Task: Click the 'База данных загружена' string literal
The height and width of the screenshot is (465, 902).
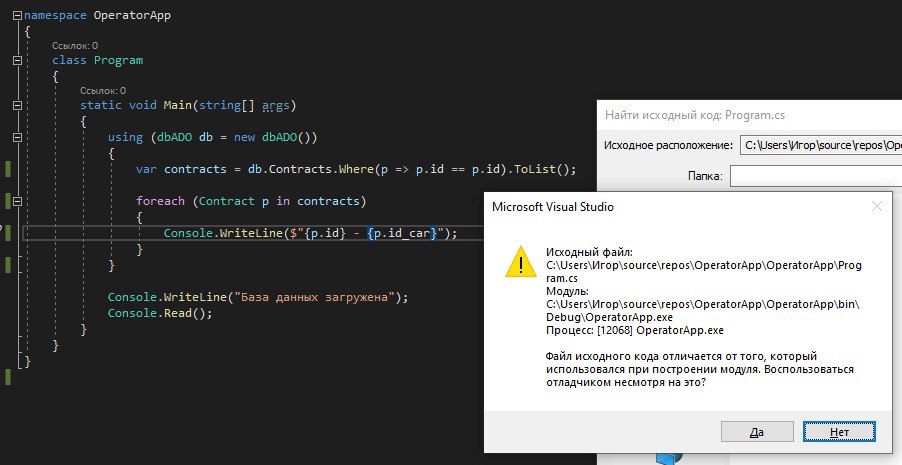Action: click(314, 298)
